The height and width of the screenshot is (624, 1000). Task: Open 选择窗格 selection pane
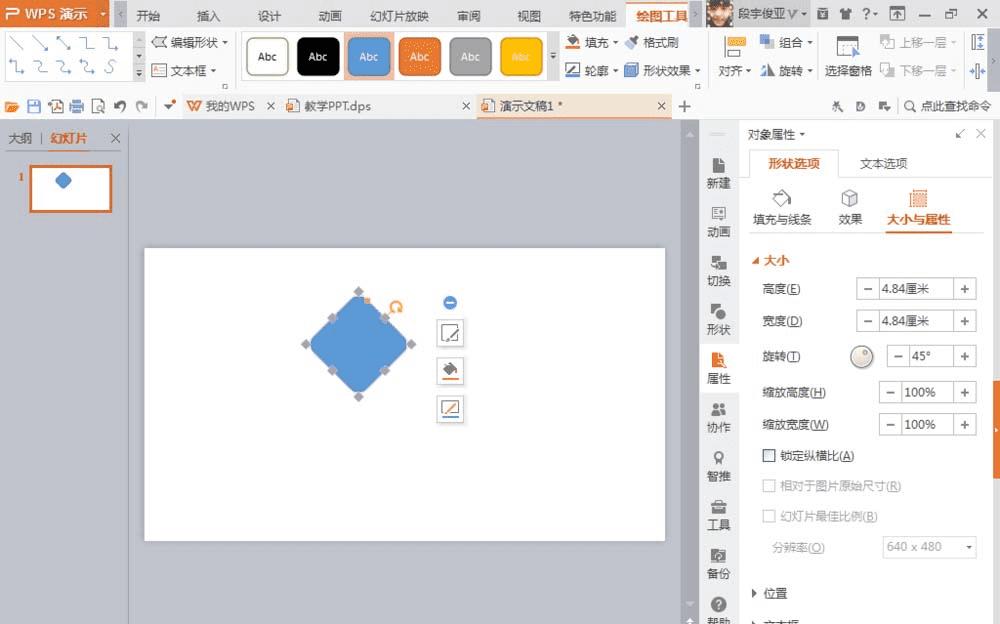(848, 56)
